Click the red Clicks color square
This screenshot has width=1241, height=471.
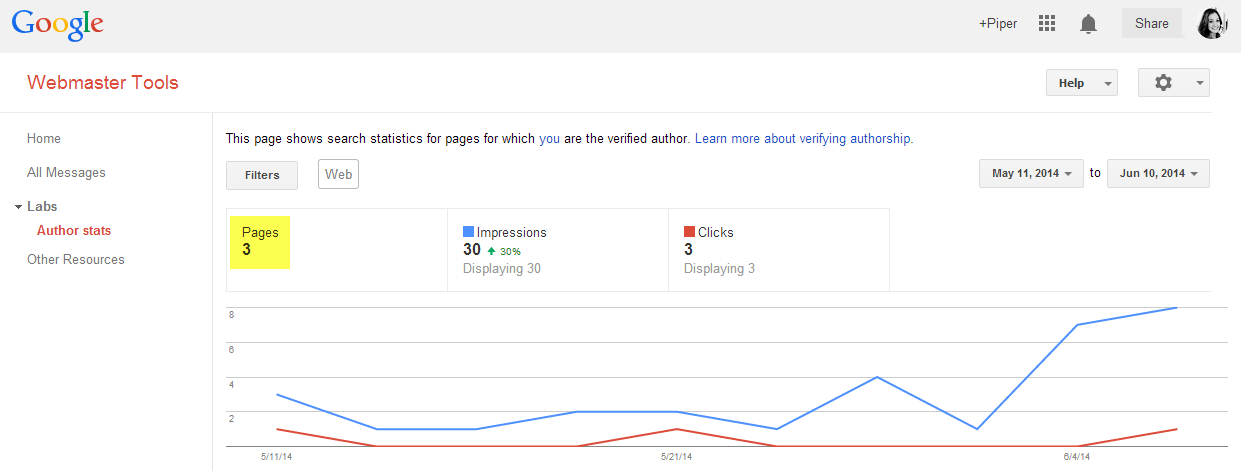pyautogui.click(x=690, y=232)
